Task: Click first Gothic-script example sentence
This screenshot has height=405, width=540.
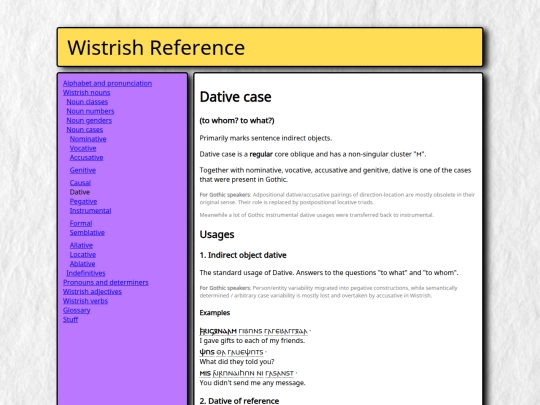Action: (x=255, y=331)
